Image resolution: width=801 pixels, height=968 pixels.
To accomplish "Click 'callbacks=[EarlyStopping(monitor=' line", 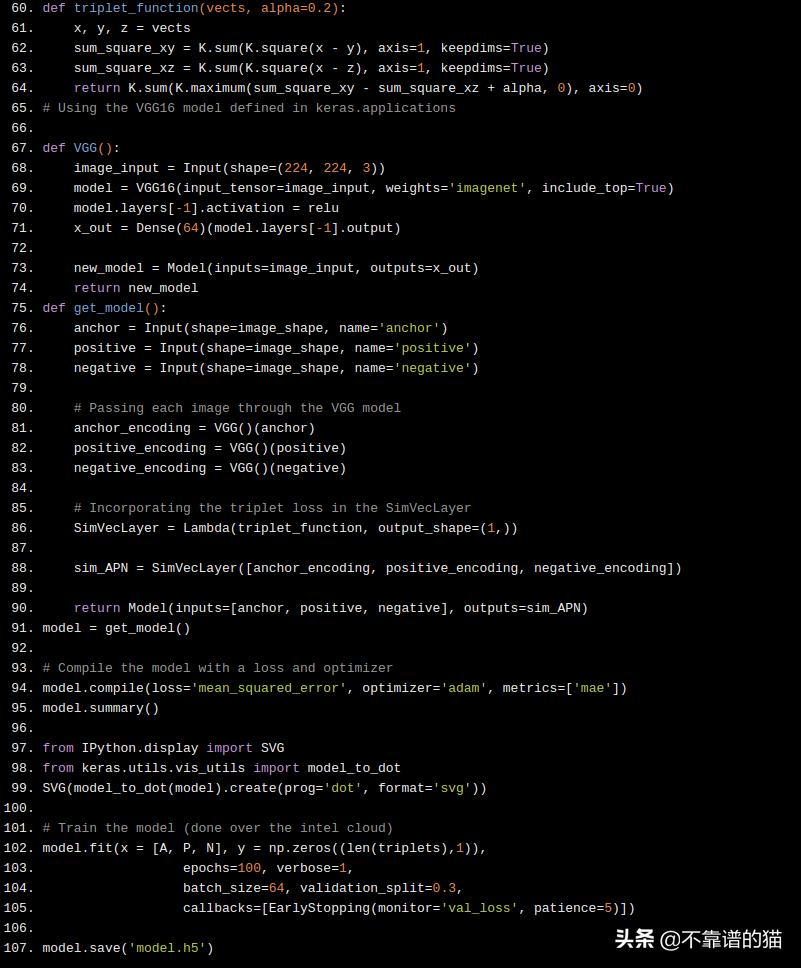I will click(x=409, y=908).
